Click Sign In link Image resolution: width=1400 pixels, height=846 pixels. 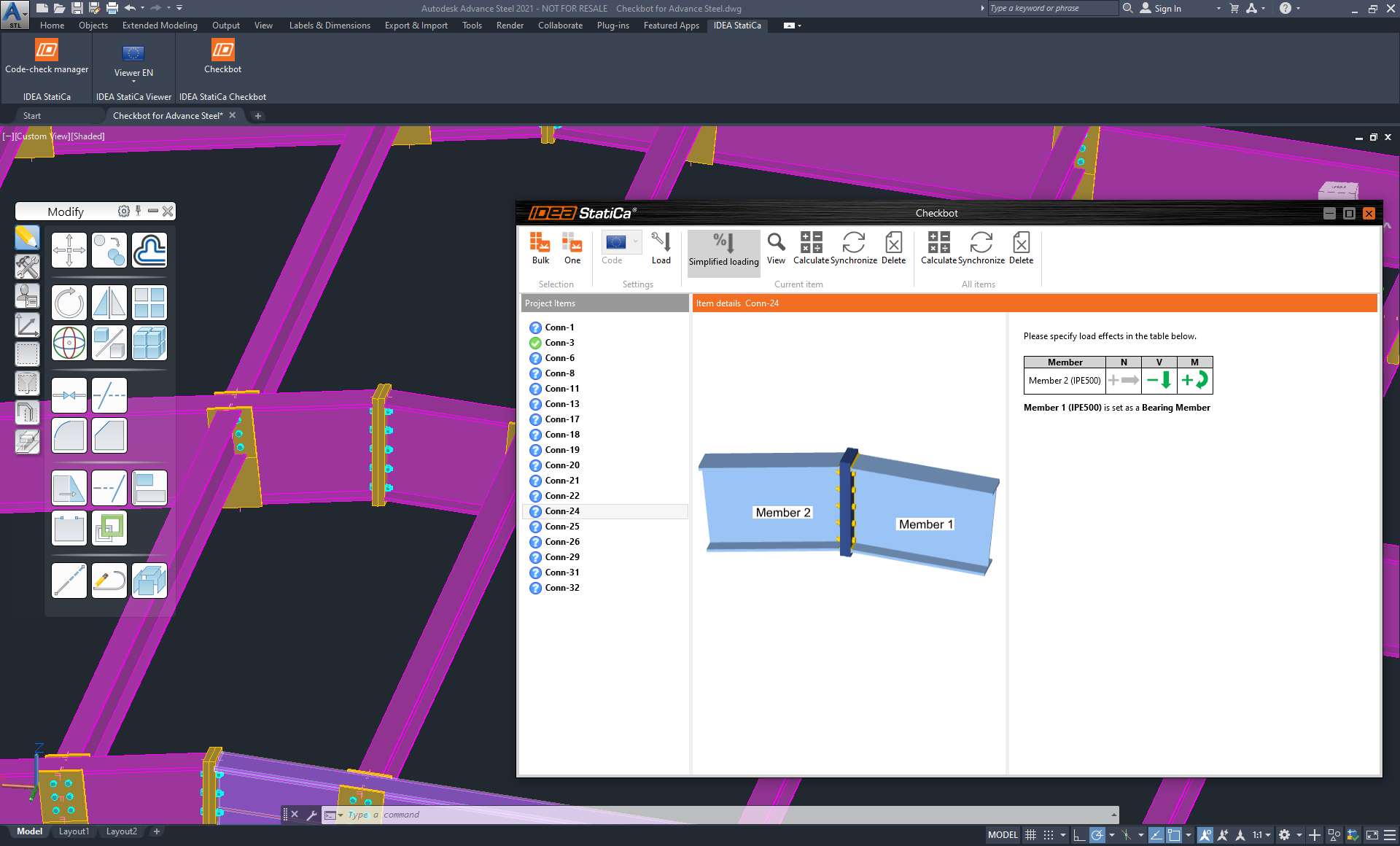click(1167, 9)
